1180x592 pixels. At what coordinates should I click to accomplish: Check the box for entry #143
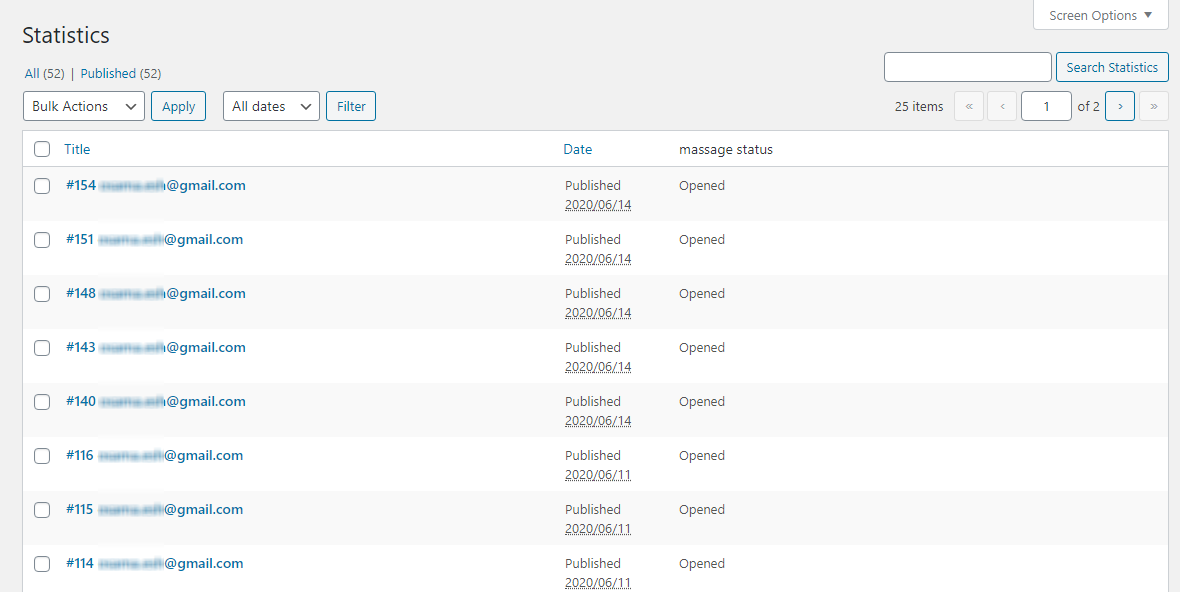42,348
